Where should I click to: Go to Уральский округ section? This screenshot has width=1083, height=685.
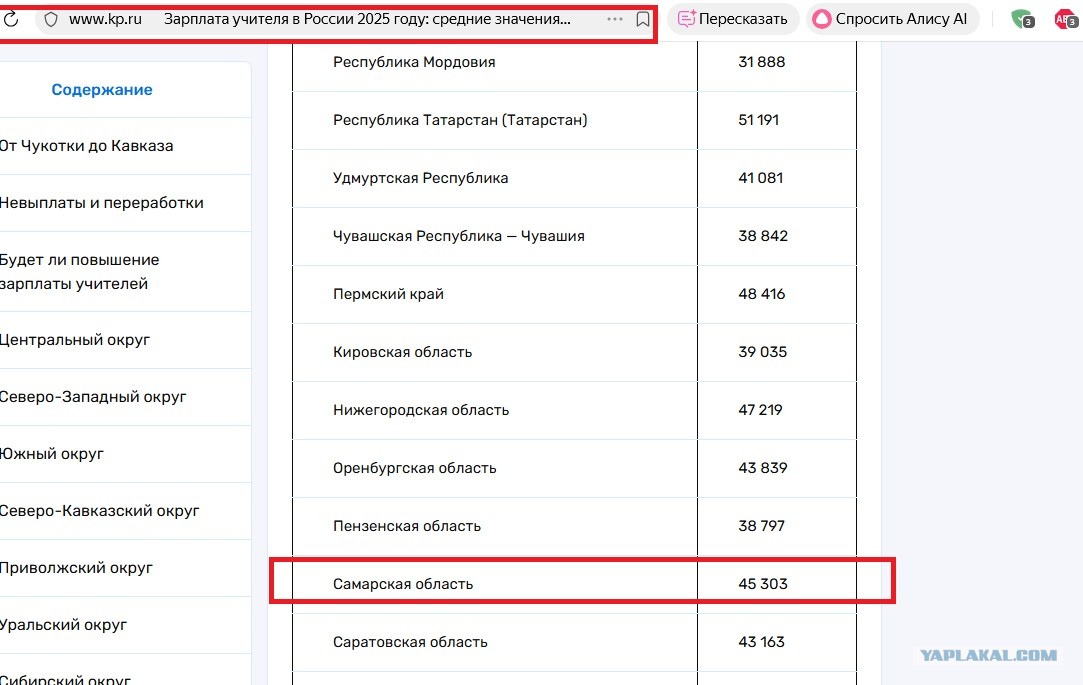pyautogui.click(x=64, y=625)
